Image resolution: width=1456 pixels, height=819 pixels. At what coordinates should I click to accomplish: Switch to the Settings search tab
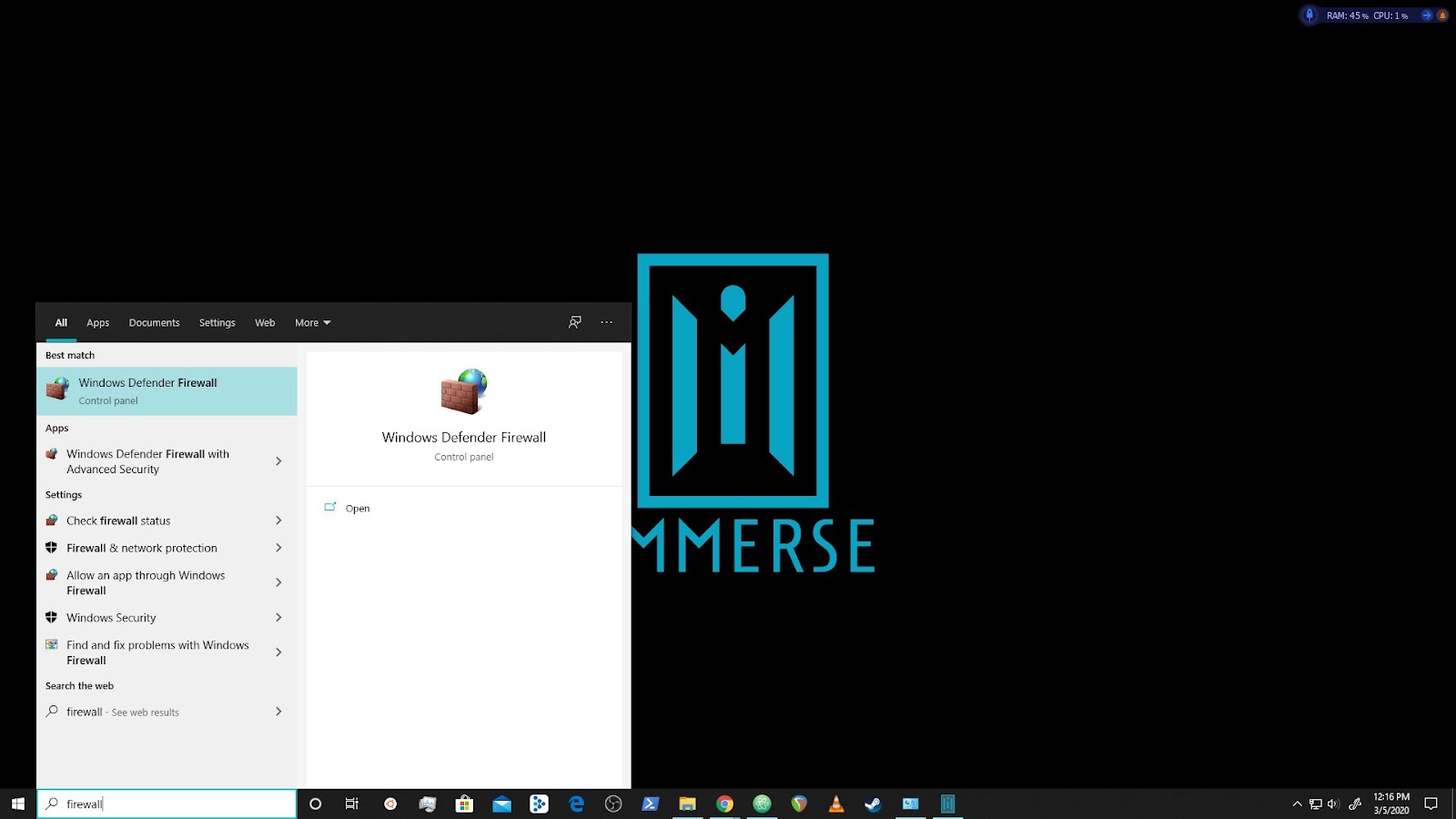[x=217, y=322]
